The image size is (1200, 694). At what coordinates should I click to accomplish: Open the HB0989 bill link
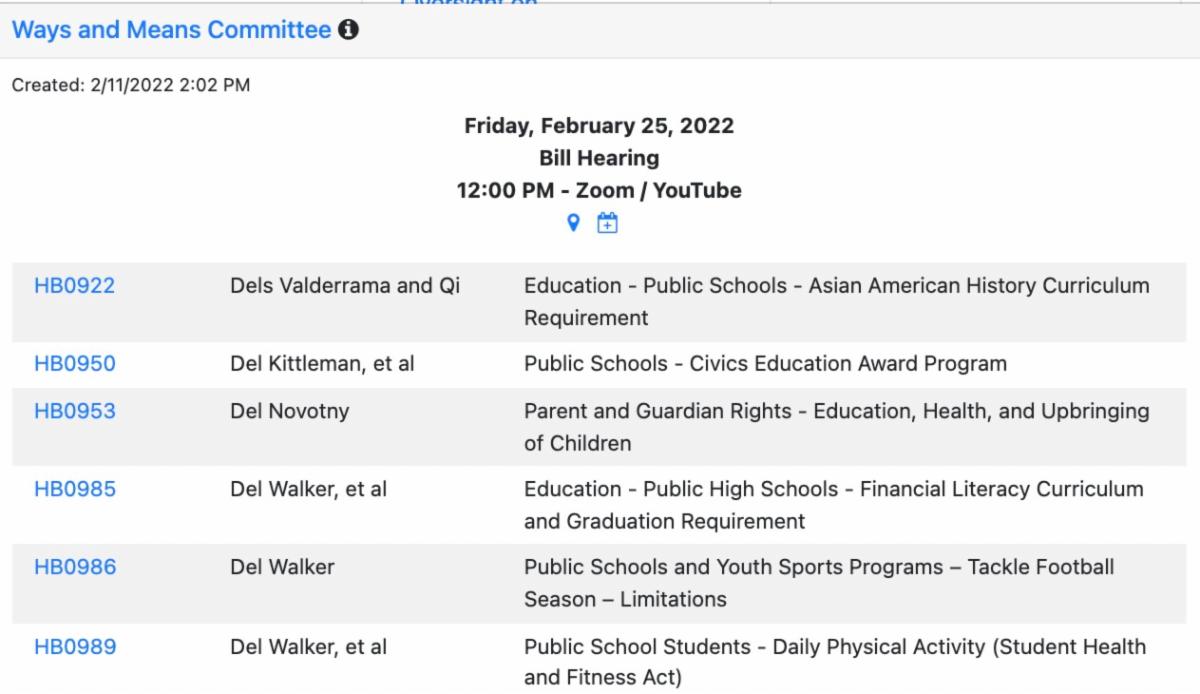(75, 647)
